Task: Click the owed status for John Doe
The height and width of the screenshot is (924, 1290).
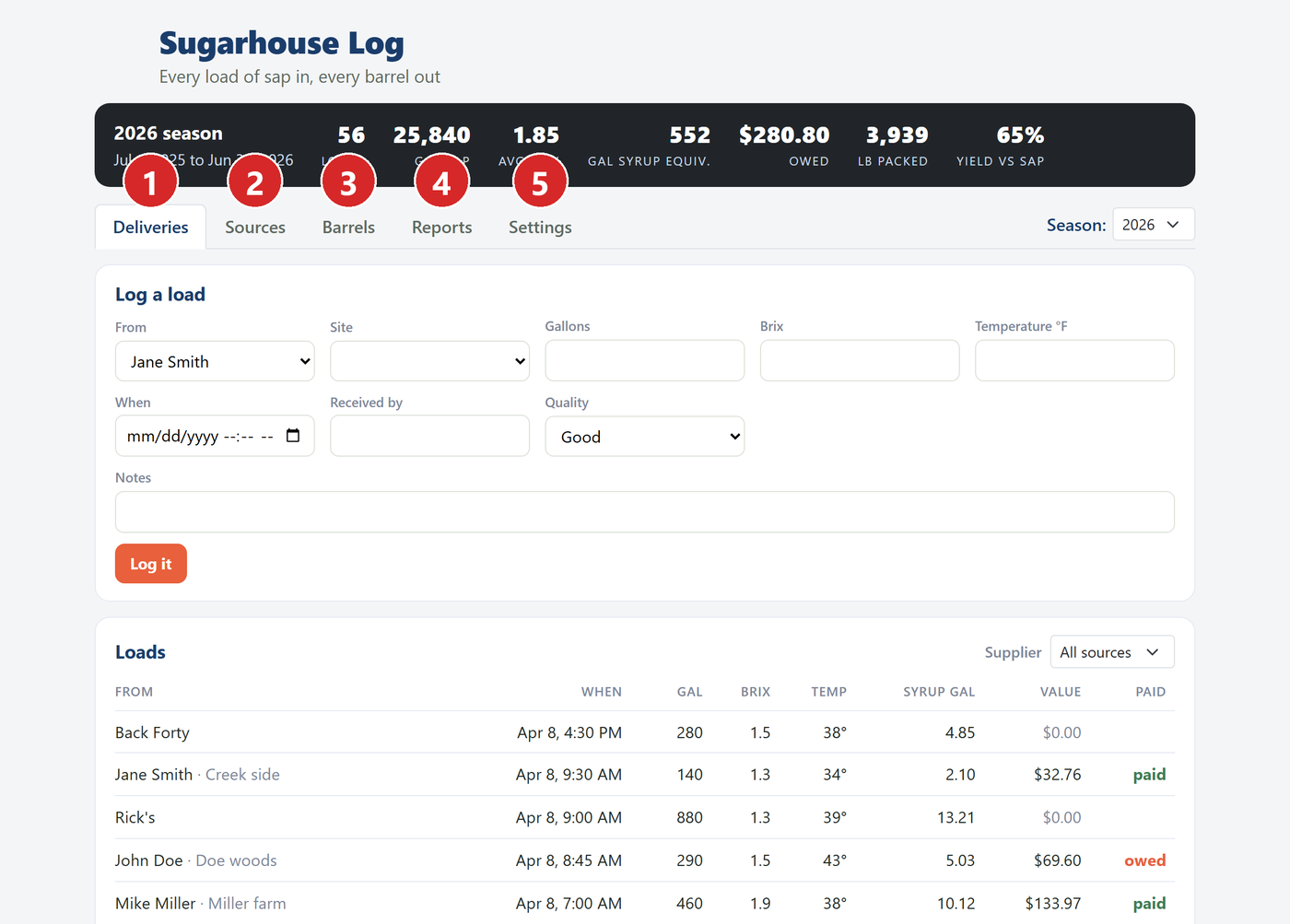Action: (x=1145, y=860)
